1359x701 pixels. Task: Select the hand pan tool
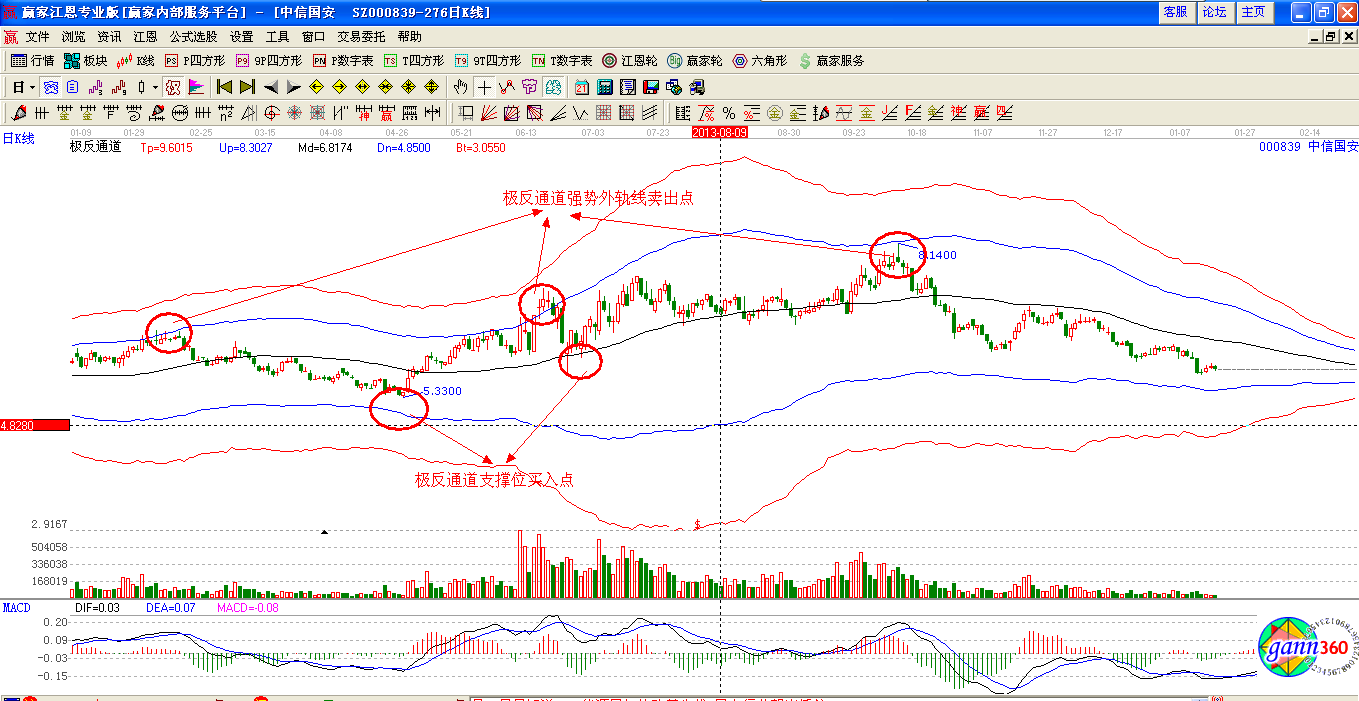click(x=460, y=87)
